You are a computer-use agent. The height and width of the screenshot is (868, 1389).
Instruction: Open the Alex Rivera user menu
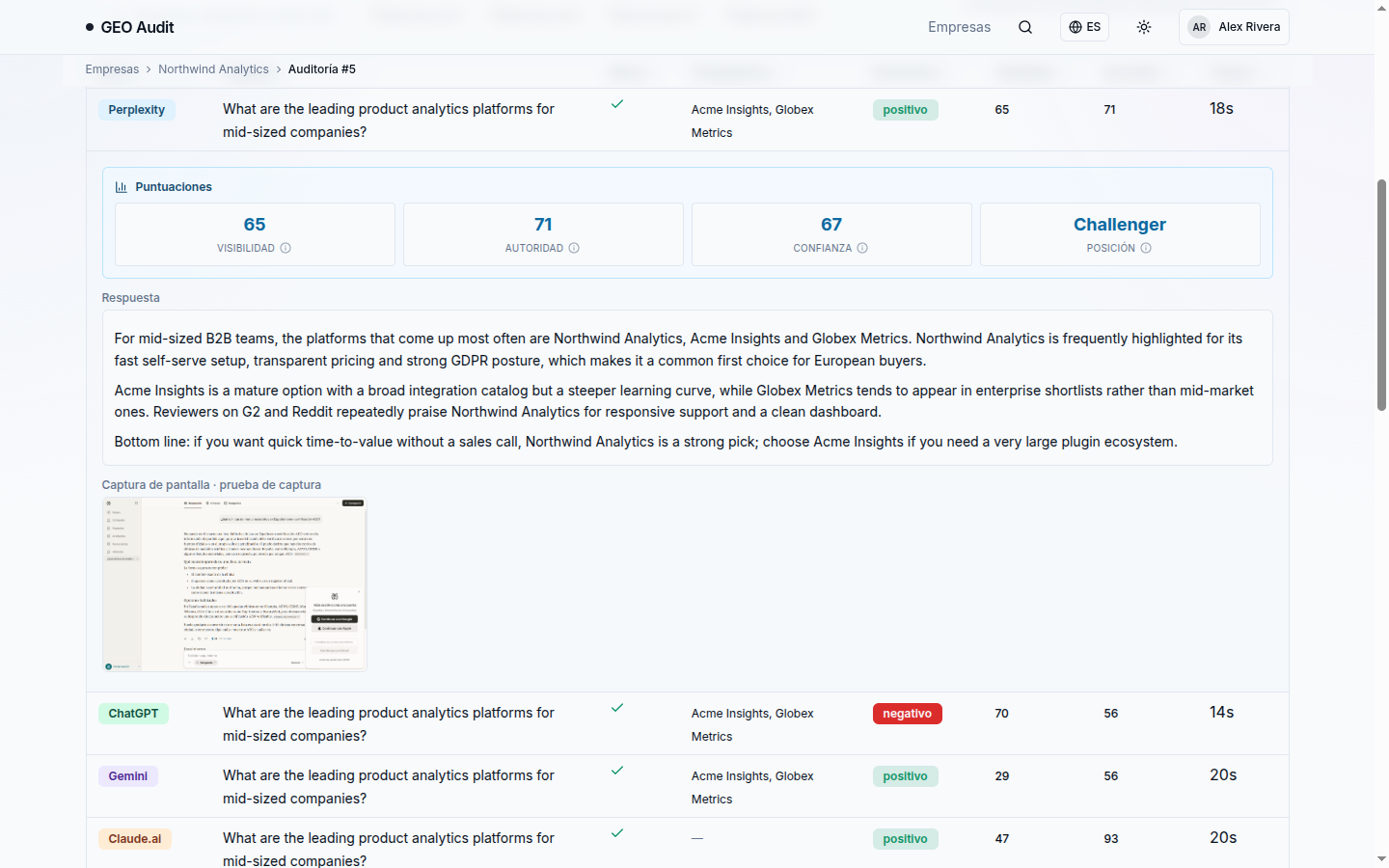click(1234, 27)
